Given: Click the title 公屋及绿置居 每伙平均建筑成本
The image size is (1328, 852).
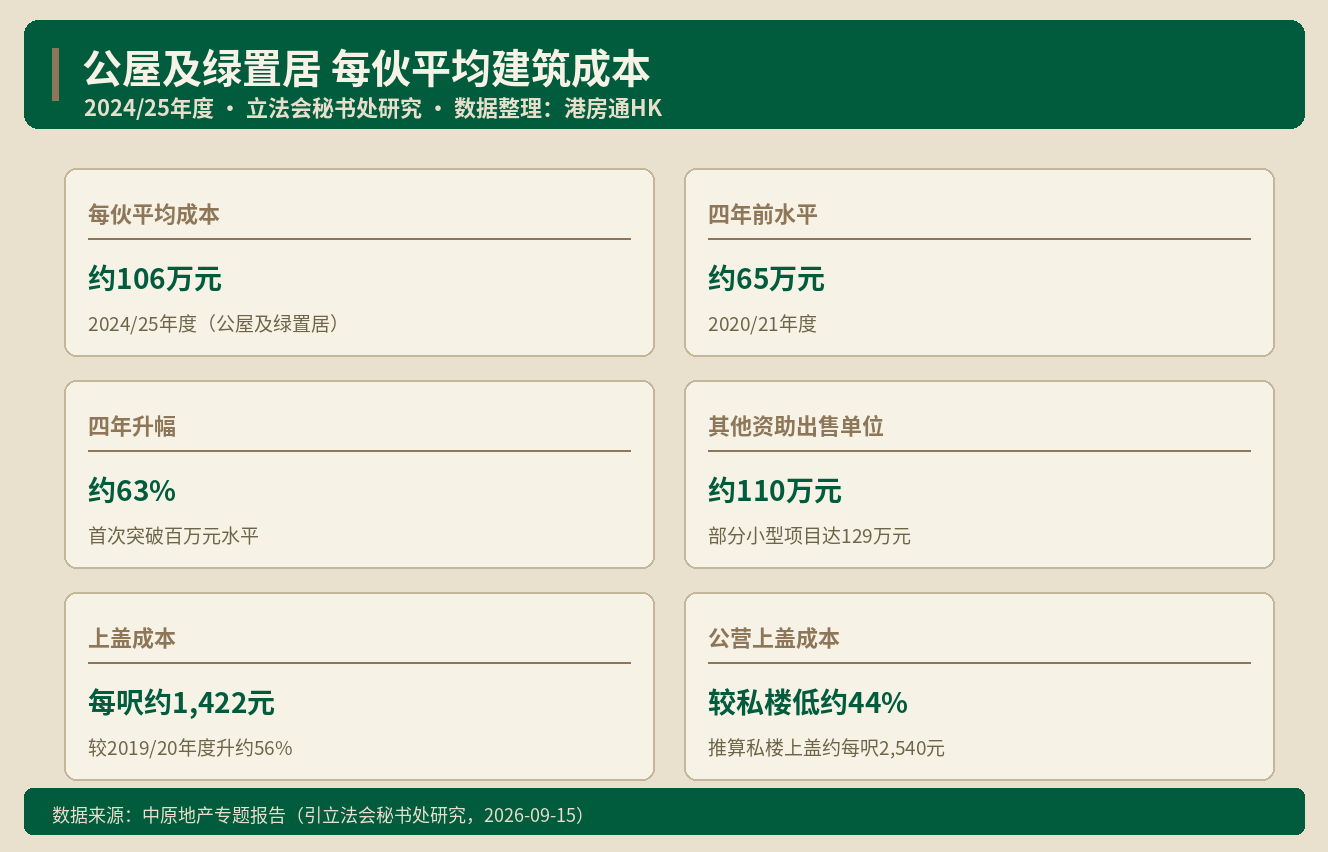Looking at the screenshot, I should pyautogui.click(x=367, y=70).
